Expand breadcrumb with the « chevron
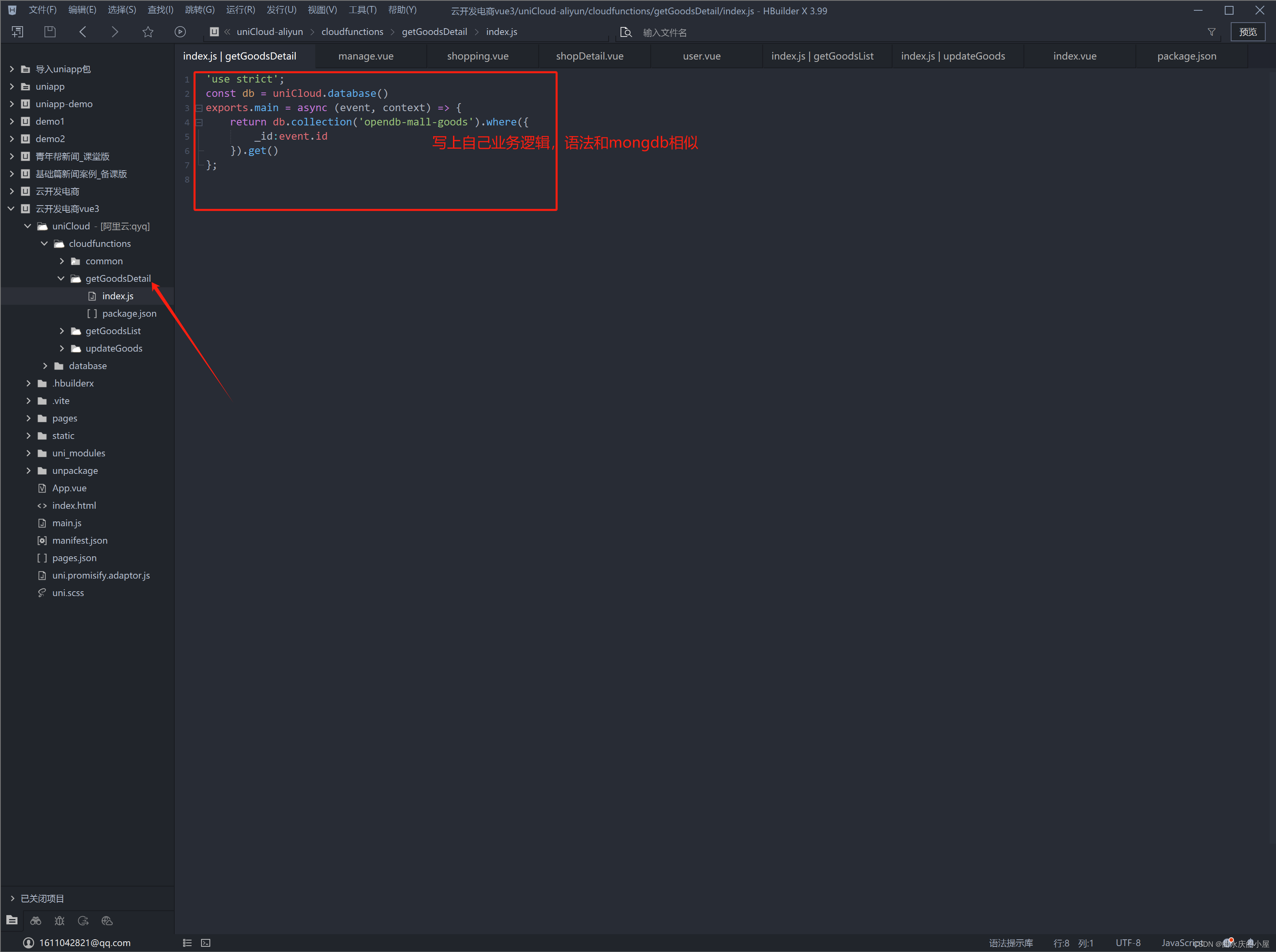The height and width of the screenshot is (952, 1276). (227, 32)
